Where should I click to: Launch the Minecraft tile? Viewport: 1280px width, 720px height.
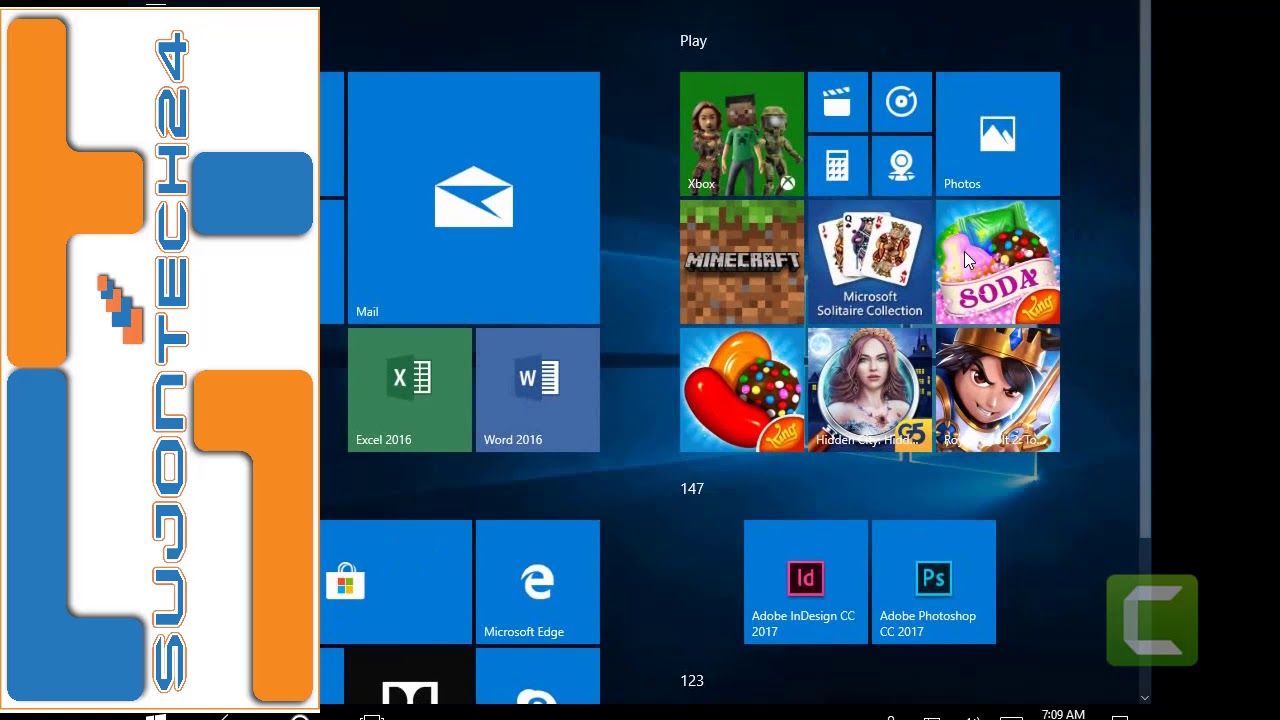[x=742, y=262]
